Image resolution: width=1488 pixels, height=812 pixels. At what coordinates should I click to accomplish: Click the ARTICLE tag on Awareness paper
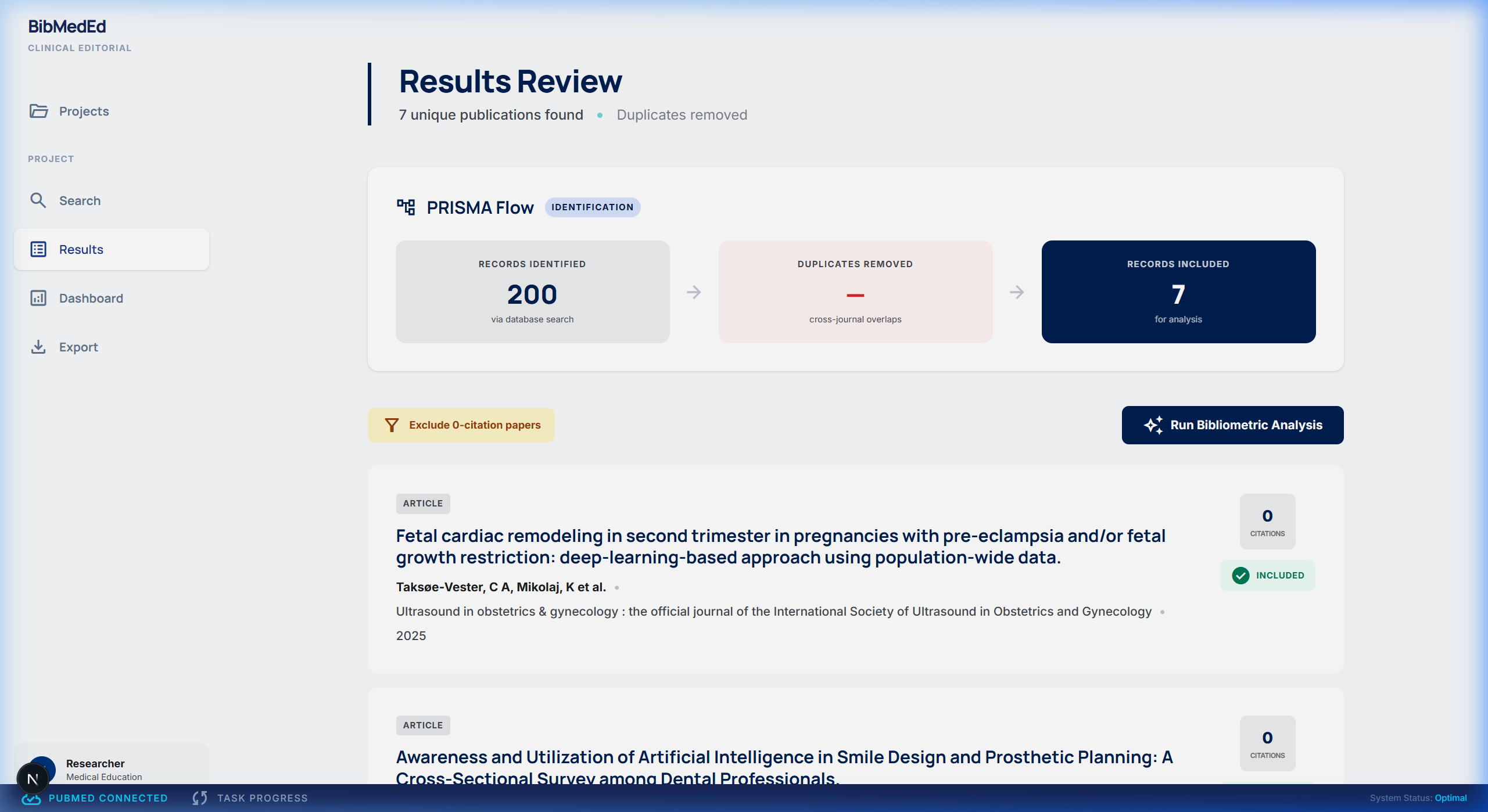click(423, 725)
